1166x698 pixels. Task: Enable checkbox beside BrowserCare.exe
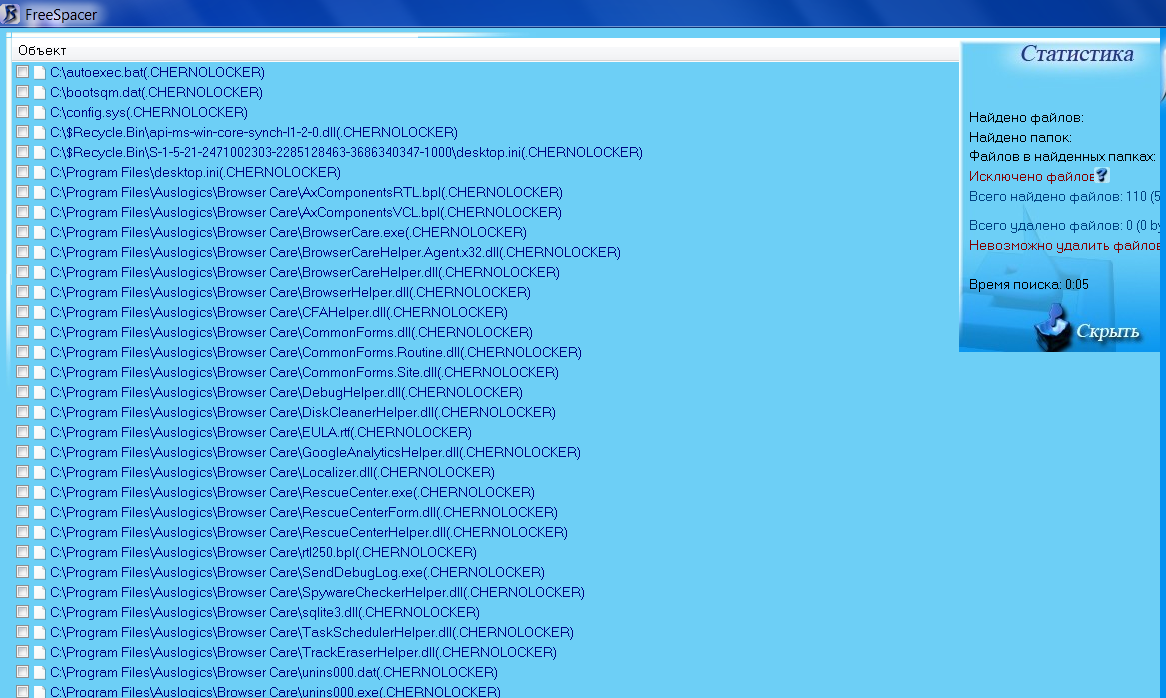(x=22, y=232)
